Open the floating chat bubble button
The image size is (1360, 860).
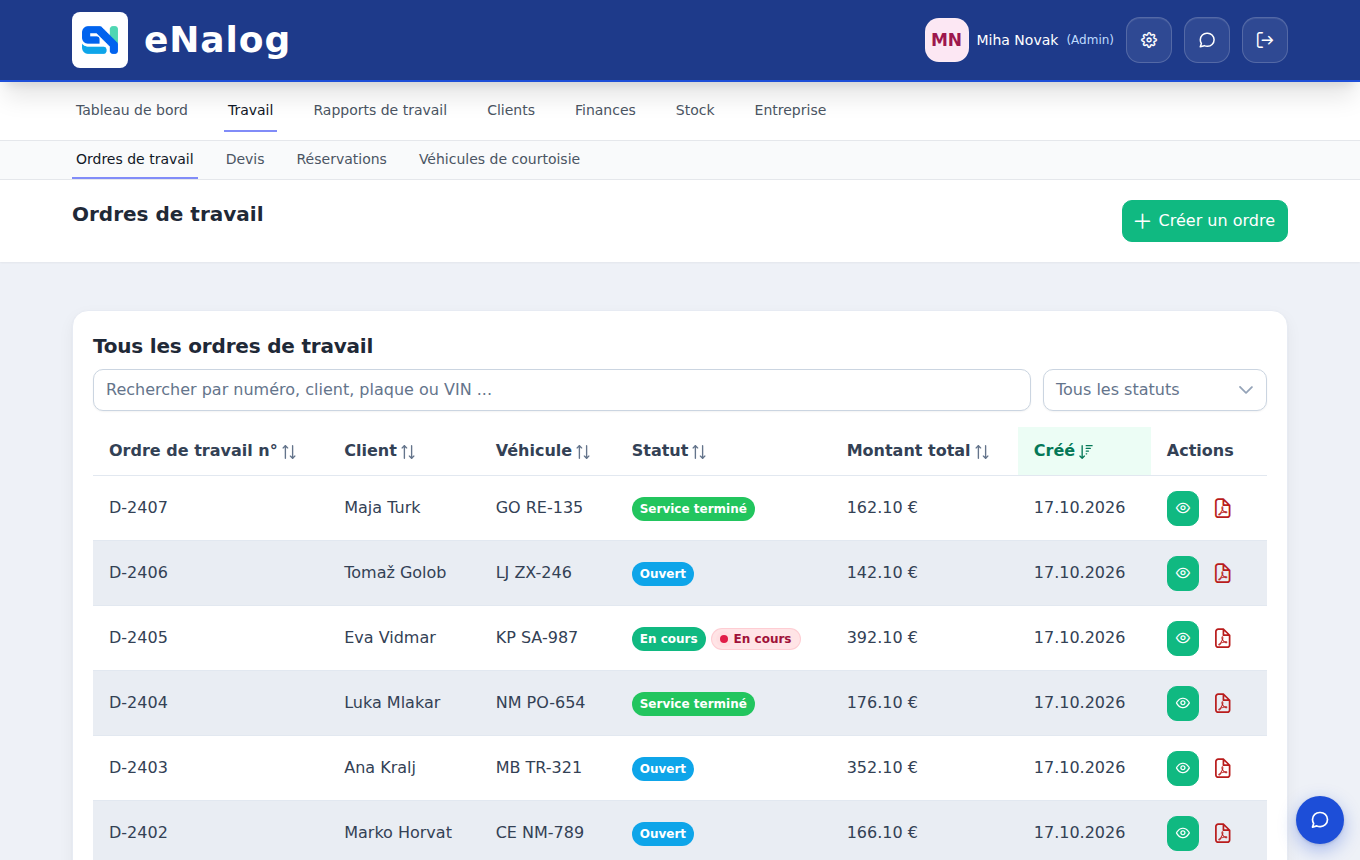1320,820
